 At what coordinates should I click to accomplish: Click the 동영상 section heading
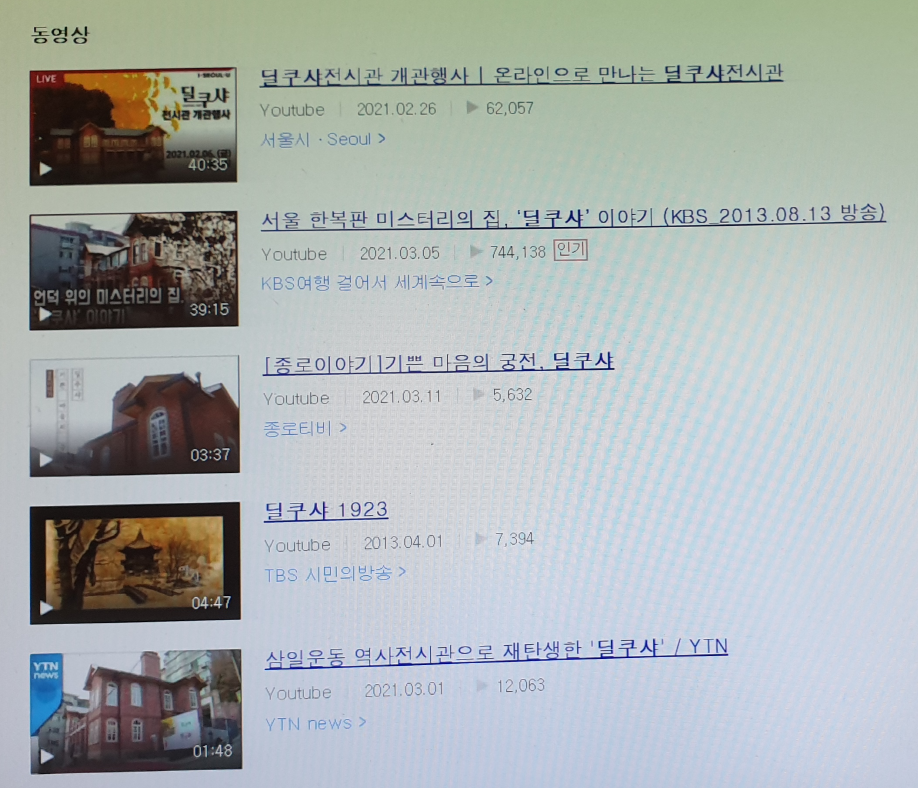coord(60,34)
